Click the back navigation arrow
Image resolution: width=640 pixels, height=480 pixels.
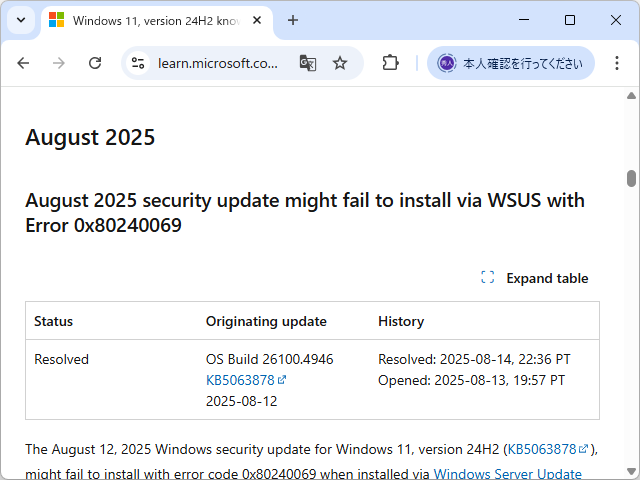[23, 63]
